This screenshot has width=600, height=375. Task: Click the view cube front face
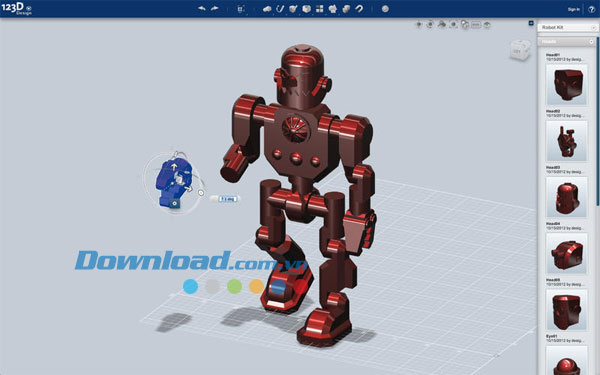(518, 51)
